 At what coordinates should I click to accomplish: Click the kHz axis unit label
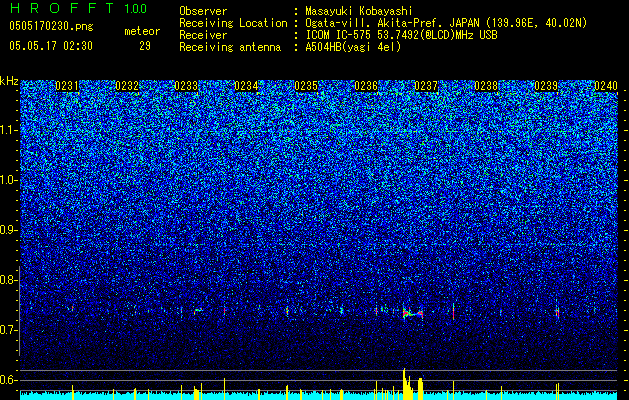tap(9, 81)
